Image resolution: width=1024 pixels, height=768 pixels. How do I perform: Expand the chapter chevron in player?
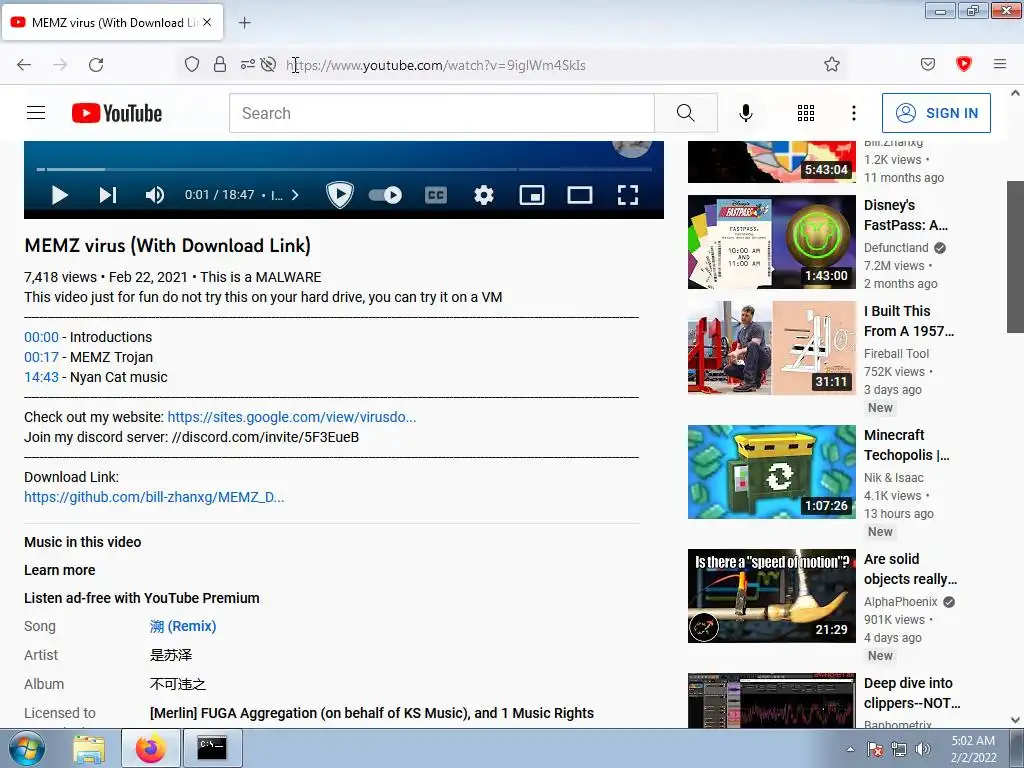point(295,195)
